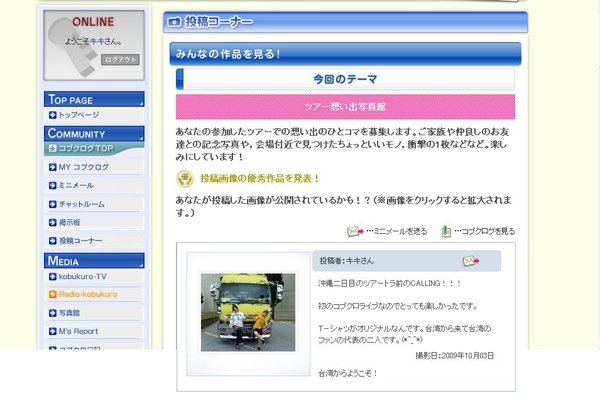Viewport: 600px width, 403px height.
Task: Click the arrow icon beside M's Report
Action: tap(53, 331)
